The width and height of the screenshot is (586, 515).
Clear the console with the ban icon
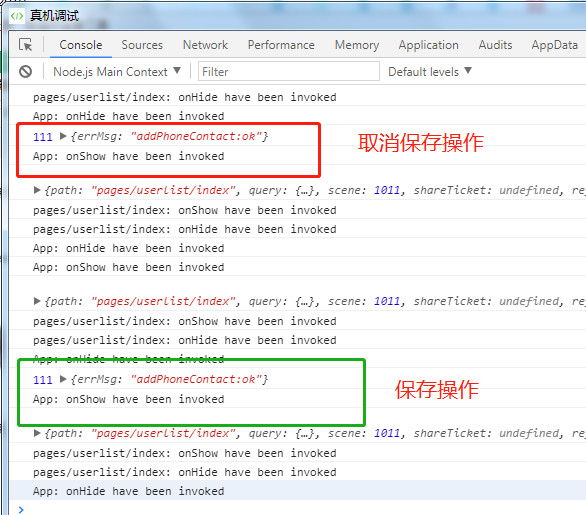(25, 71)
